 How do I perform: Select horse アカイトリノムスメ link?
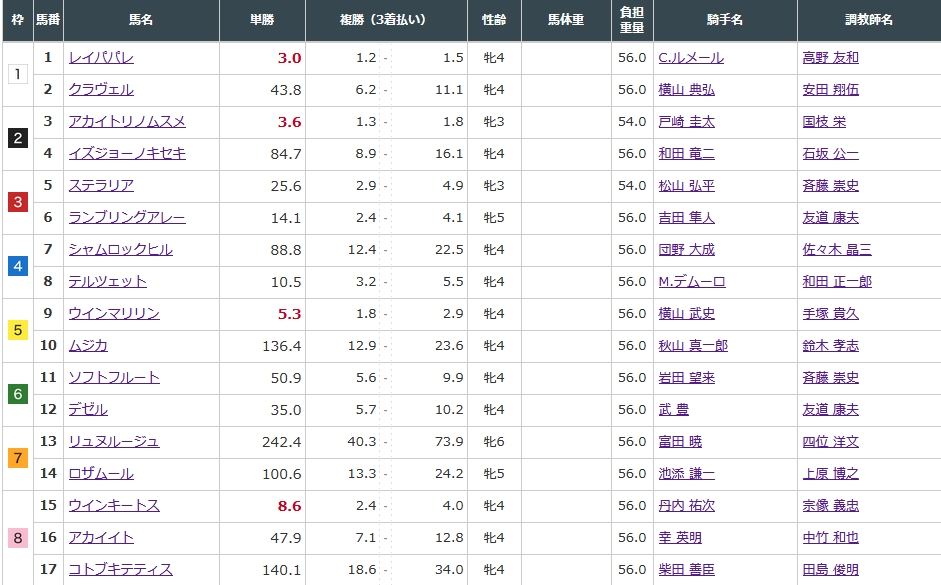tap(127, 122)
